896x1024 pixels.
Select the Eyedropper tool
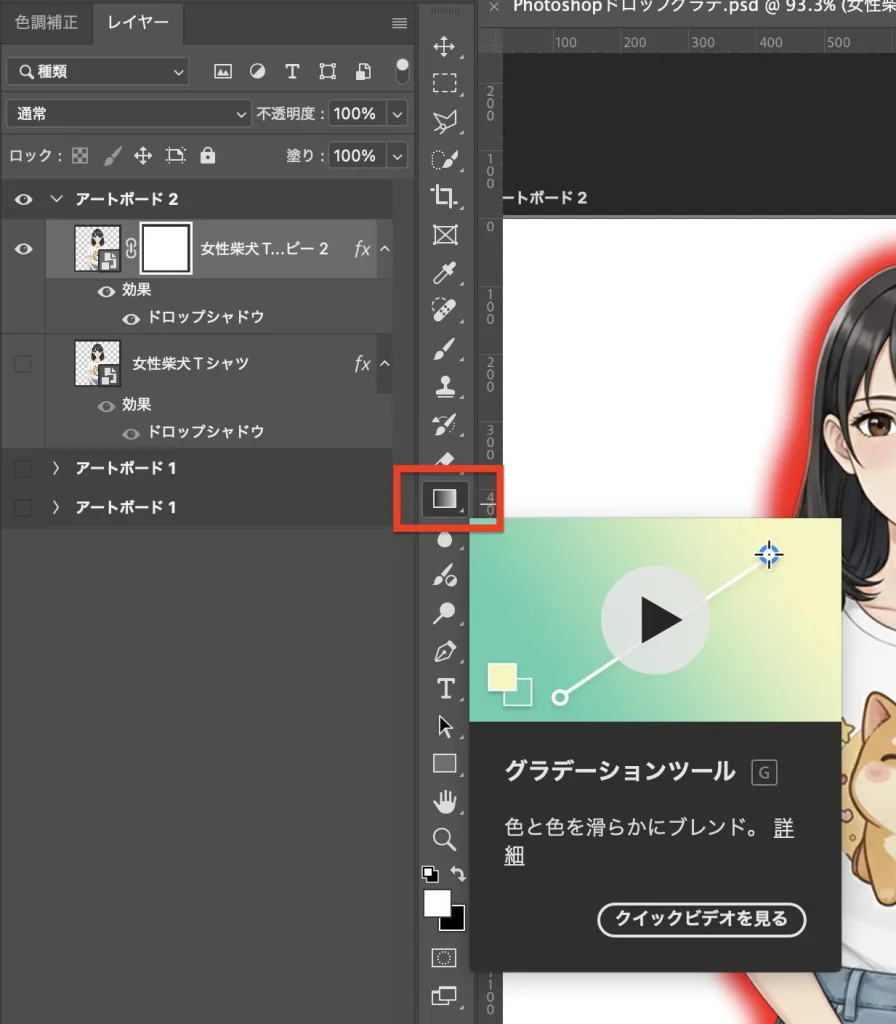coord(444,273)
